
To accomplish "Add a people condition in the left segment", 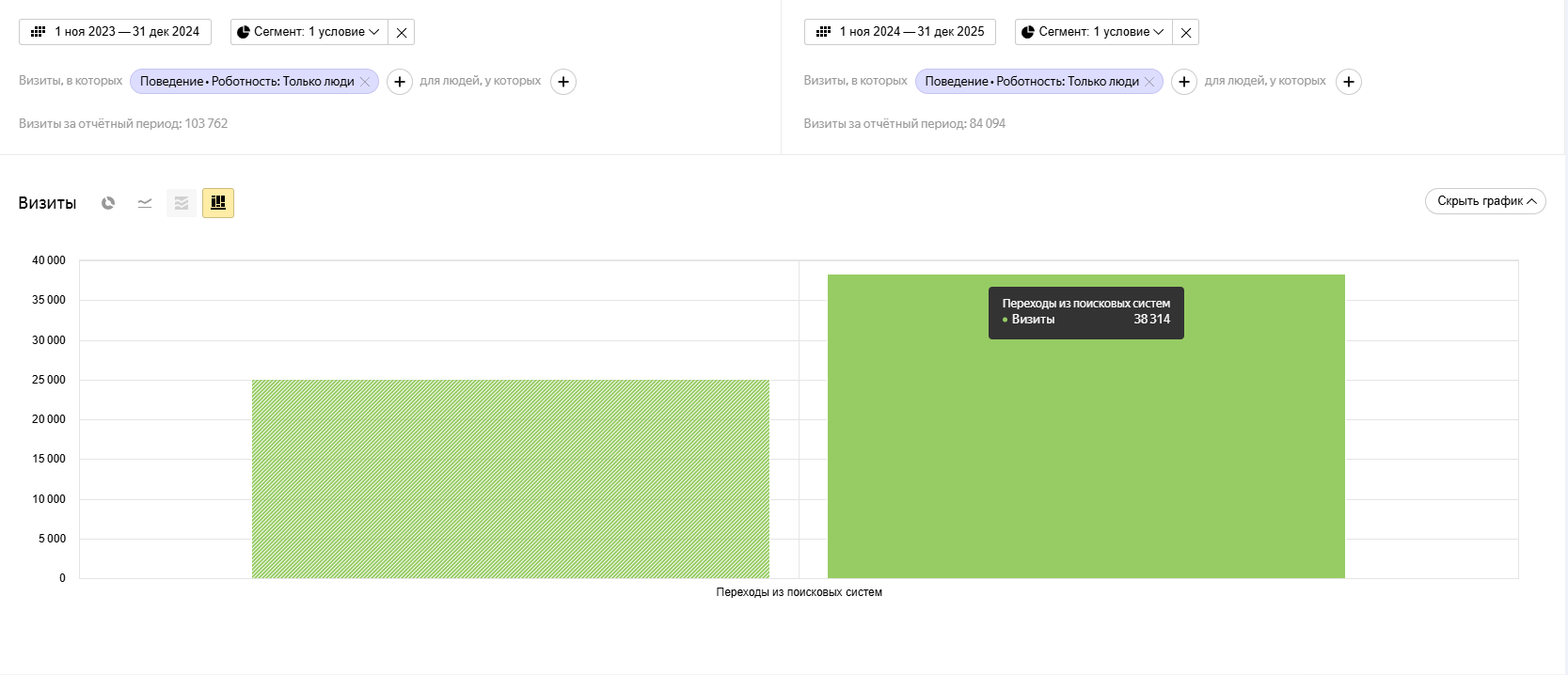I will click(x=563, y=82).
